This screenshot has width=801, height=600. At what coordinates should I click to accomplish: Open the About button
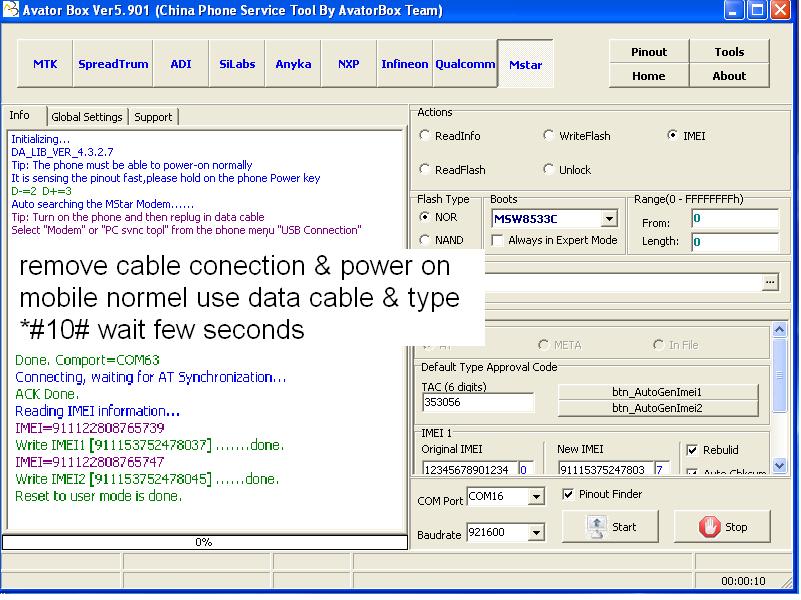point(729,76)
